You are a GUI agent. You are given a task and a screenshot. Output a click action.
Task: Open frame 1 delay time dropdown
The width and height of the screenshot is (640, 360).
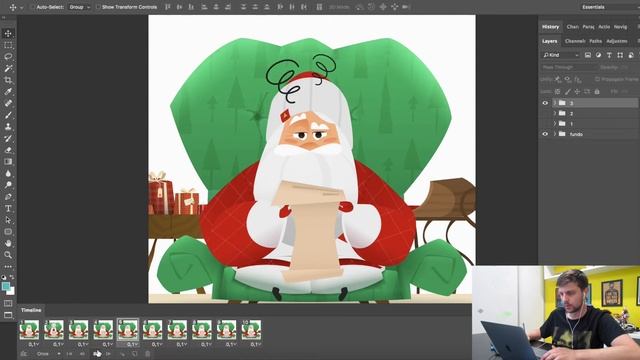coord(33,344)
